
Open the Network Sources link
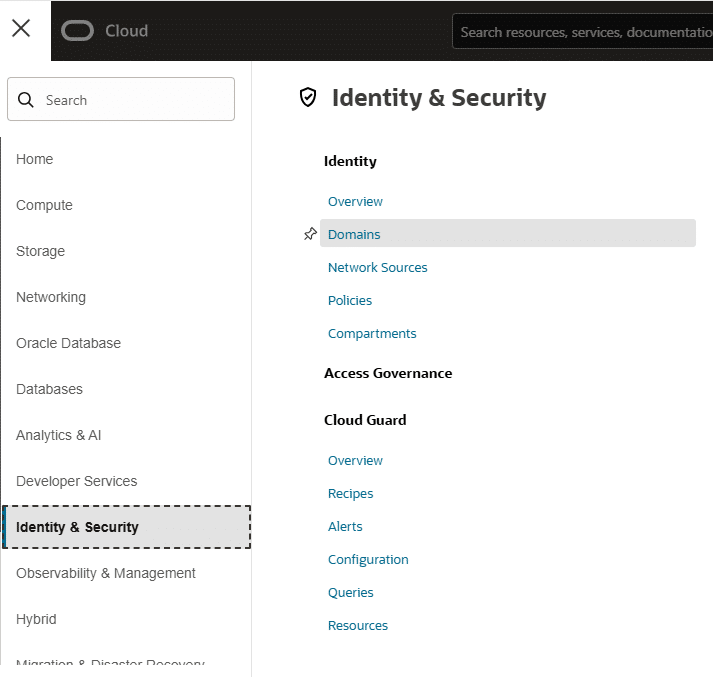tap(377, 267)
